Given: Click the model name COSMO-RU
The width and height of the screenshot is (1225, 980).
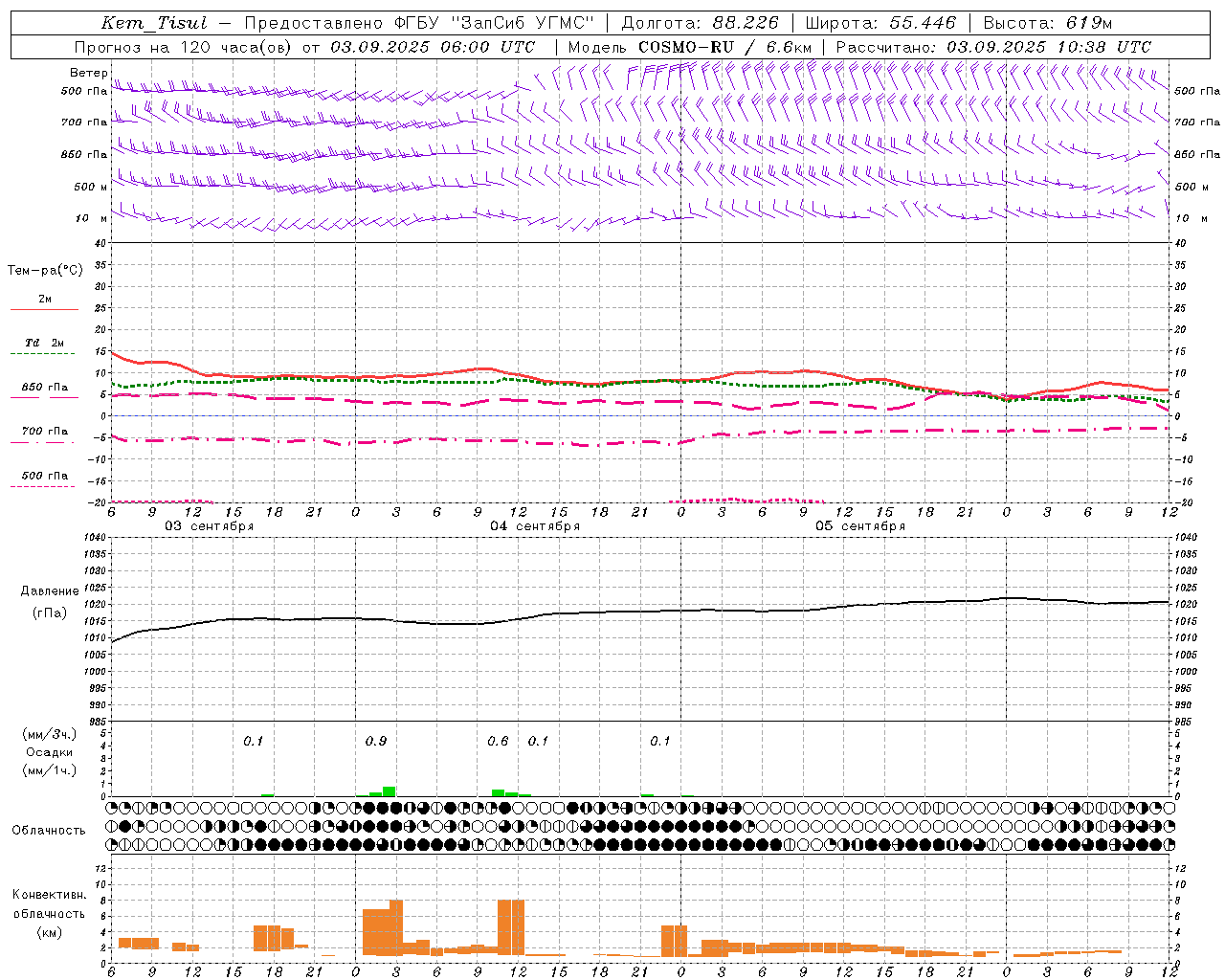Looking at the screenshot, I should (686, 47).
